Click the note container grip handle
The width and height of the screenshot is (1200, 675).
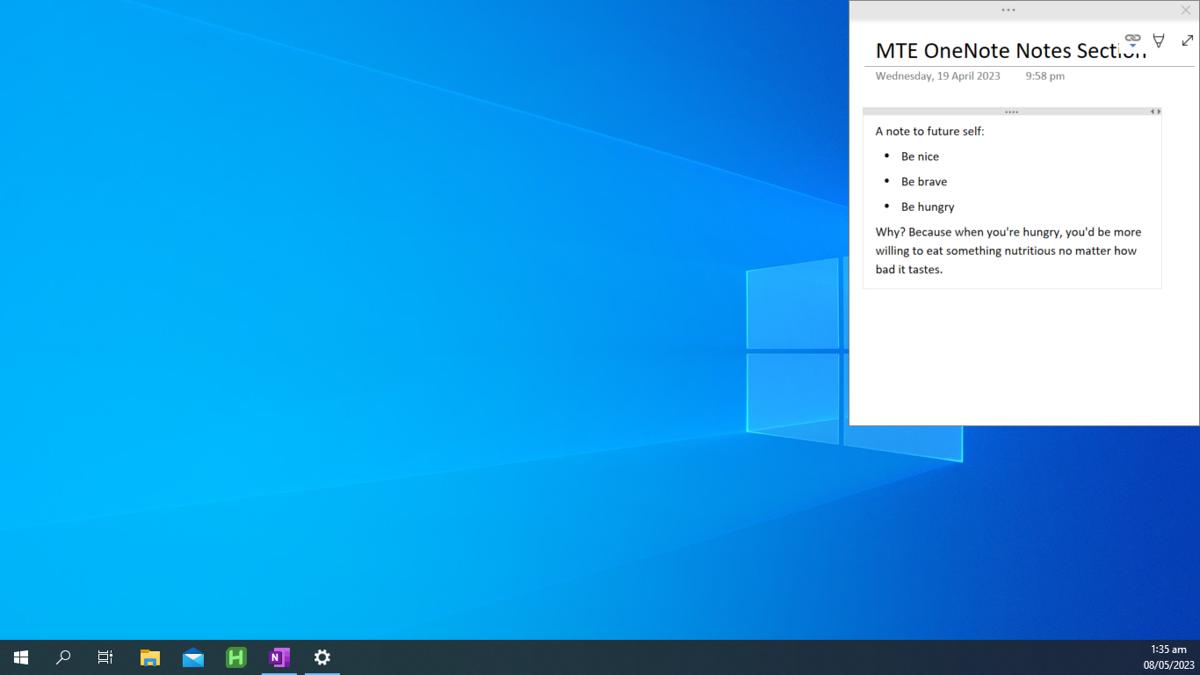(x=1011, y=111)
